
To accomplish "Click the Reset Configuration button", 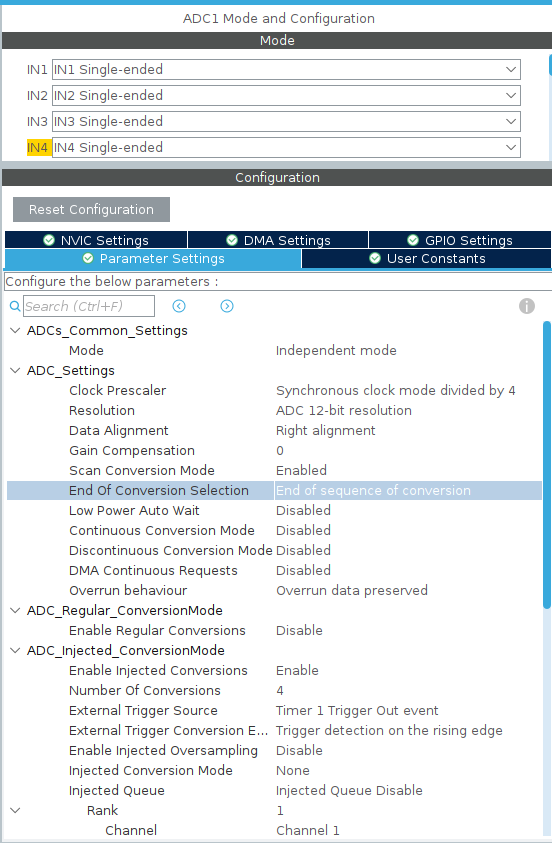I will (91, 210).
